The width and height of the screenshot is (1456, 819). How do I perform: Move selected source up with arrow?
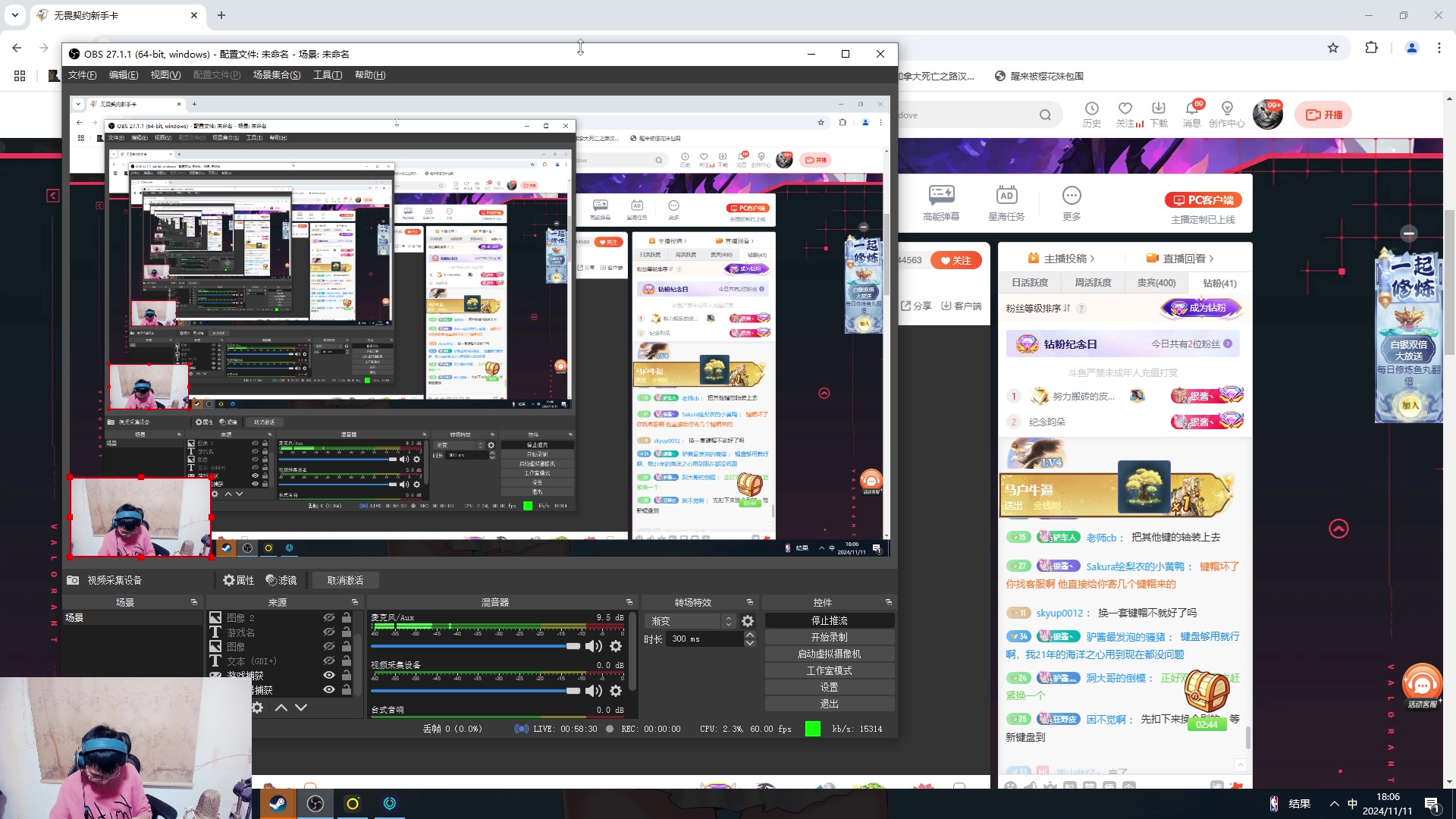pyautogui.click(x=281, y=708)
